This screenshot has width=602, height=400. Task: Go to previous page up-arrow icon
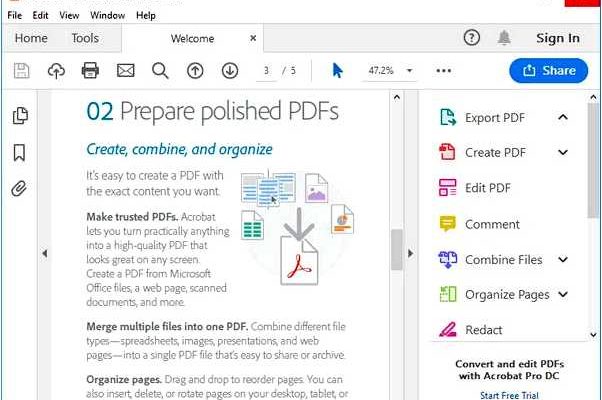(x=195, y=71)
